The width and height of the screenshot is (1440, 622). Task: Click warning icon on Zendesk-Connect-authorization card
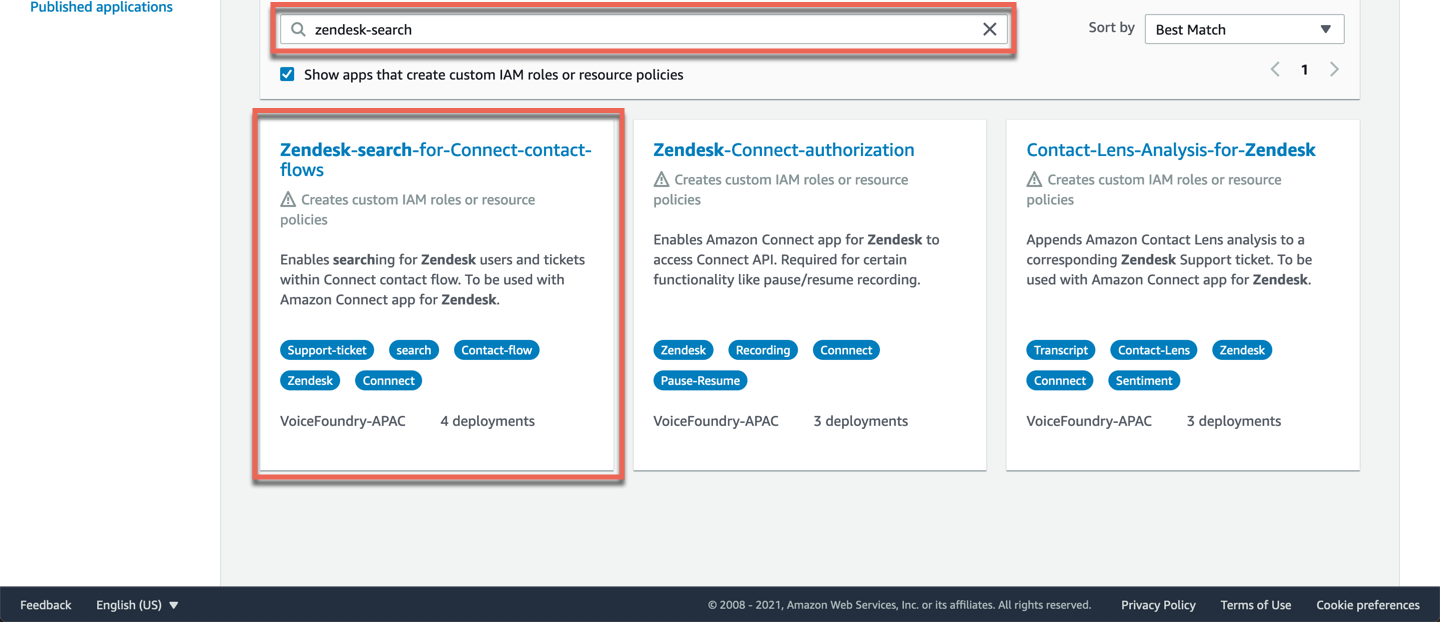[x=661, y=180]
